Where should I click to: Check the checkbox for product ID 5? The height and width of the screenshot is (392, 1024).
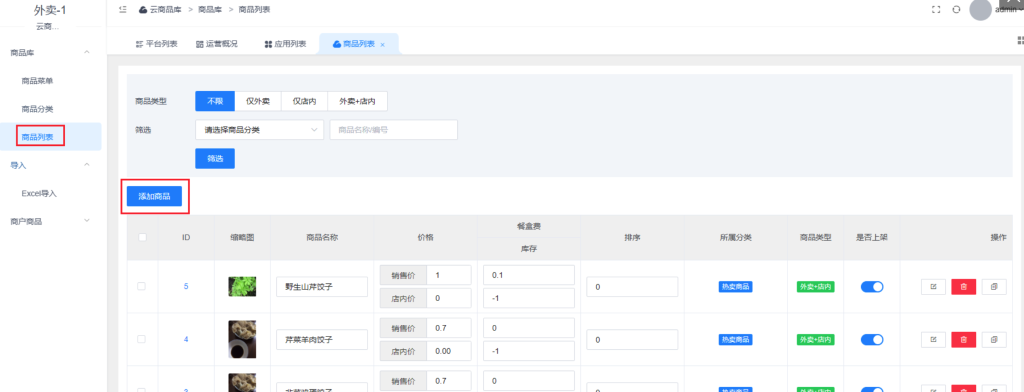142,287
